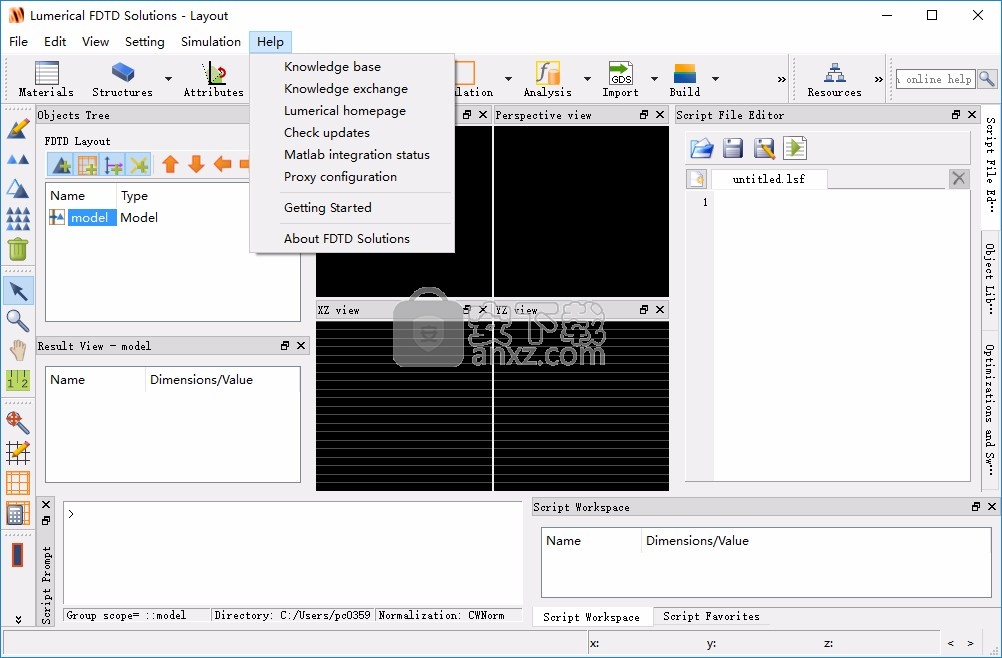The height and width of the screenshot is (658, 1002).
Task: Click the online help search button
Action: [x=987, y=79]
